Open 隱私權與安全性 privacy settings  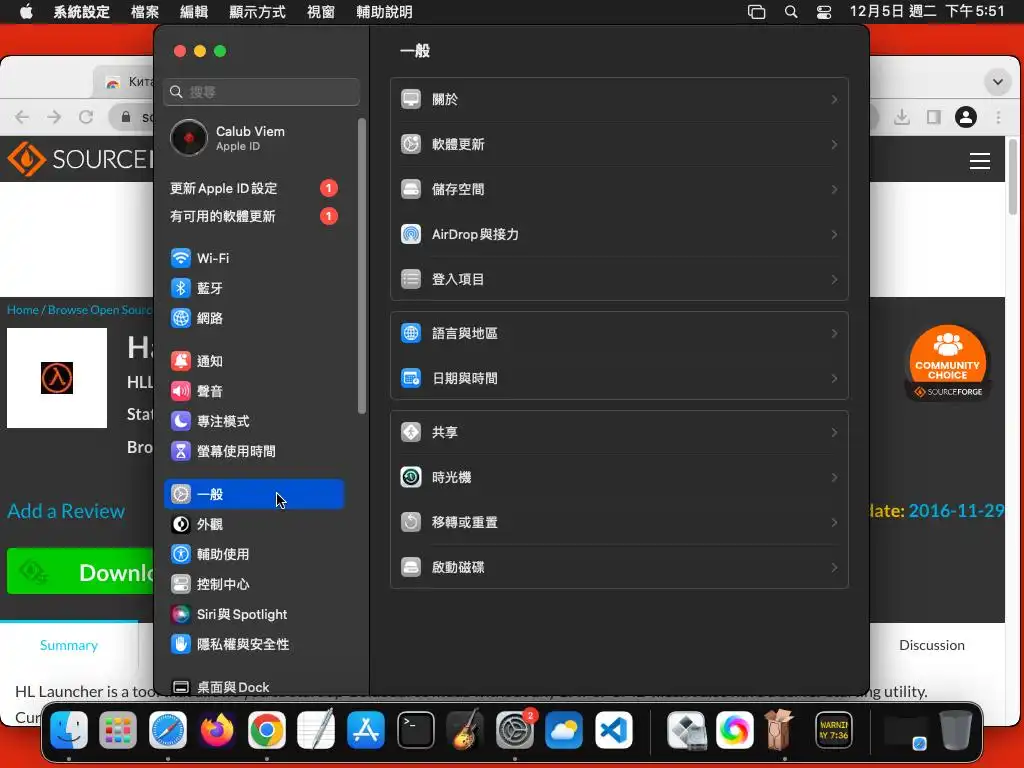(x=253, y=645)
